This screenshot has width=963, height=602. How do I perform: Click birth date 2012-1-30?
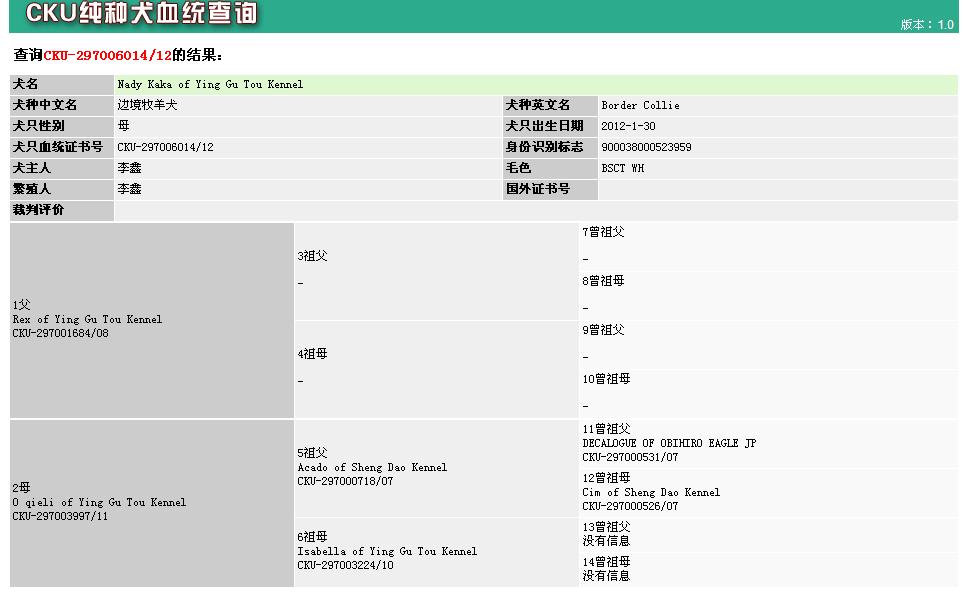628,127
